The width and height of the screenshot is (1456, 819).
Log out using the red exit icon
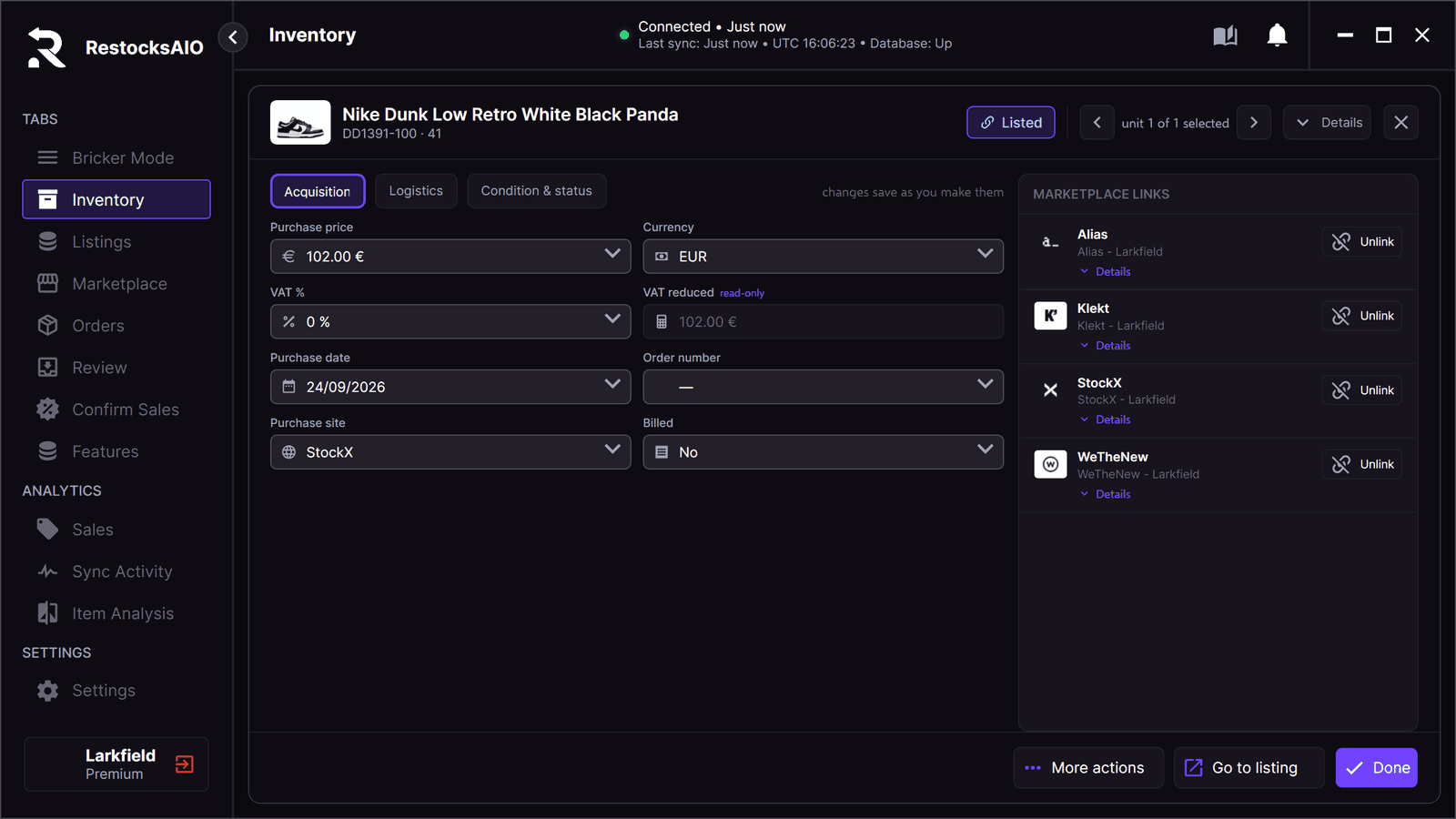pyautogui.click(x=185, y=764)
